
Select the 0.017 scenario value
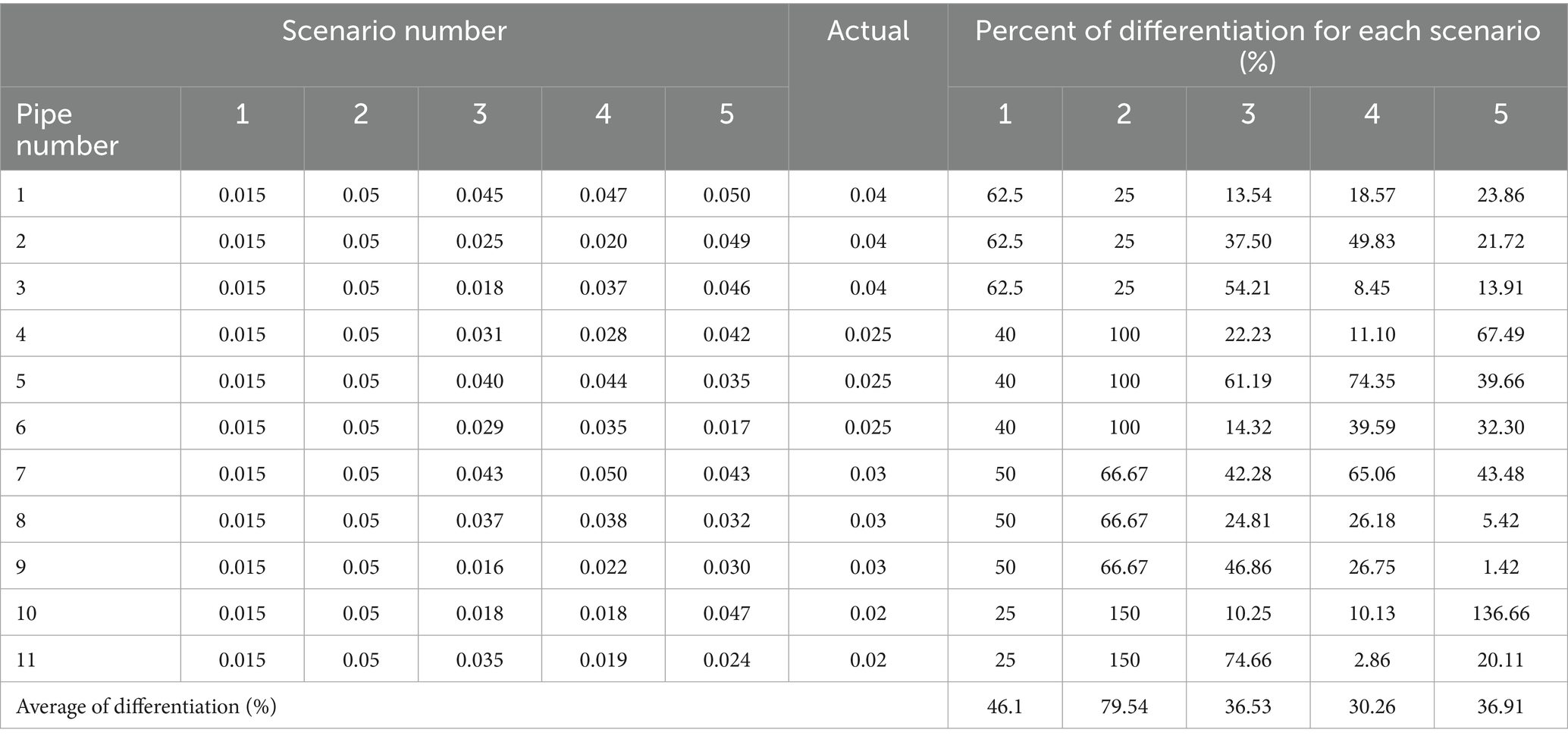click(x=726, y=427)
